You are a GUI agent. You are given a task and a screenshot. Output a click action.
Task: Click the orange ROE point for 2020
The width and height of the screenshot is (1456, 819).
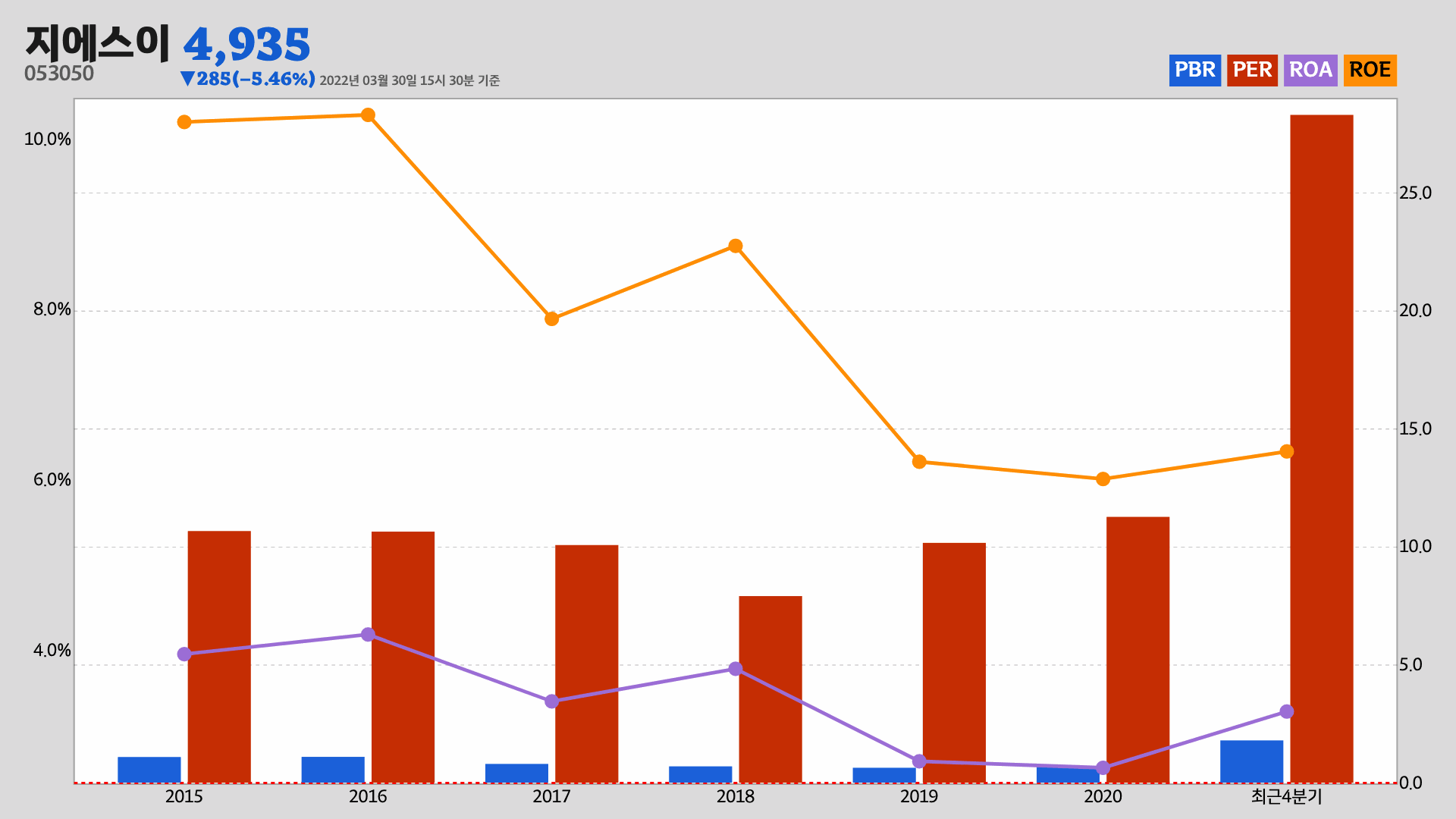point(1103,479)
